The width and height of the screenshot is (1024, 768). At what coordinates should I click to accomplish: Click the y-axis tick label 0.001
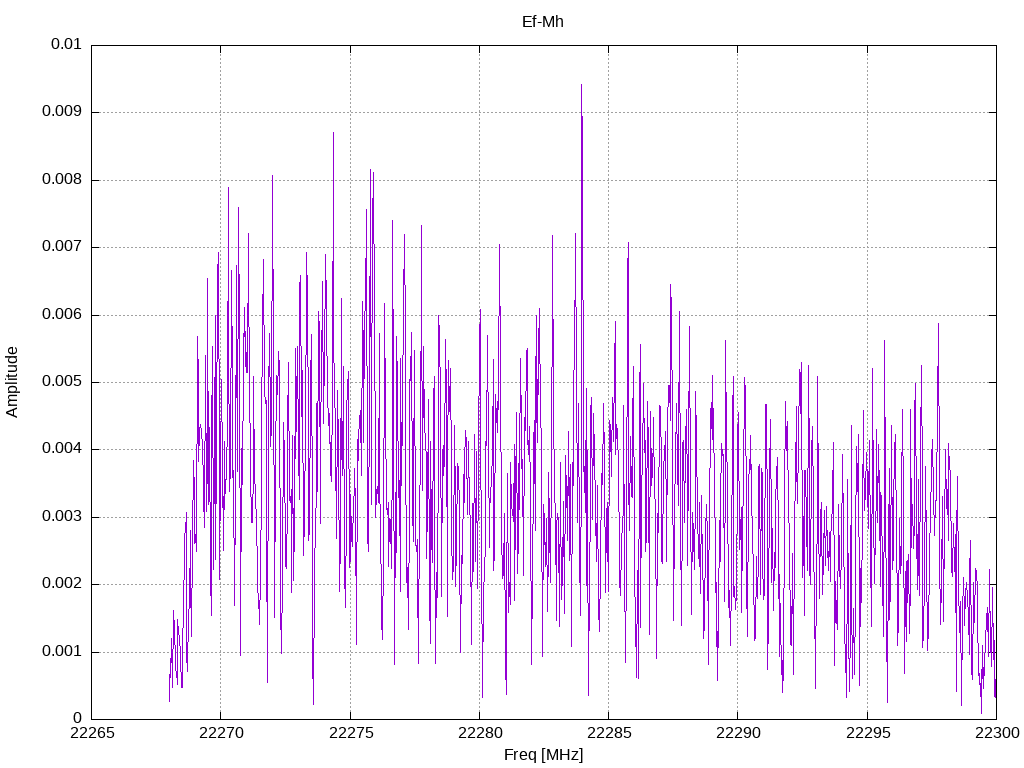(x=62, y=652)
